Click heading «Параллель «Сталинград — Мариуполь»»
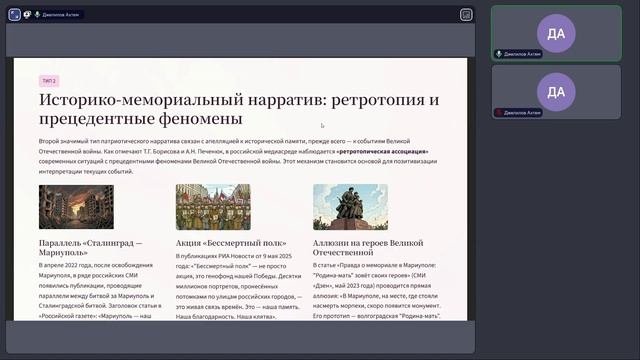The width and height of the screenshot is (640, 360). 91,248
